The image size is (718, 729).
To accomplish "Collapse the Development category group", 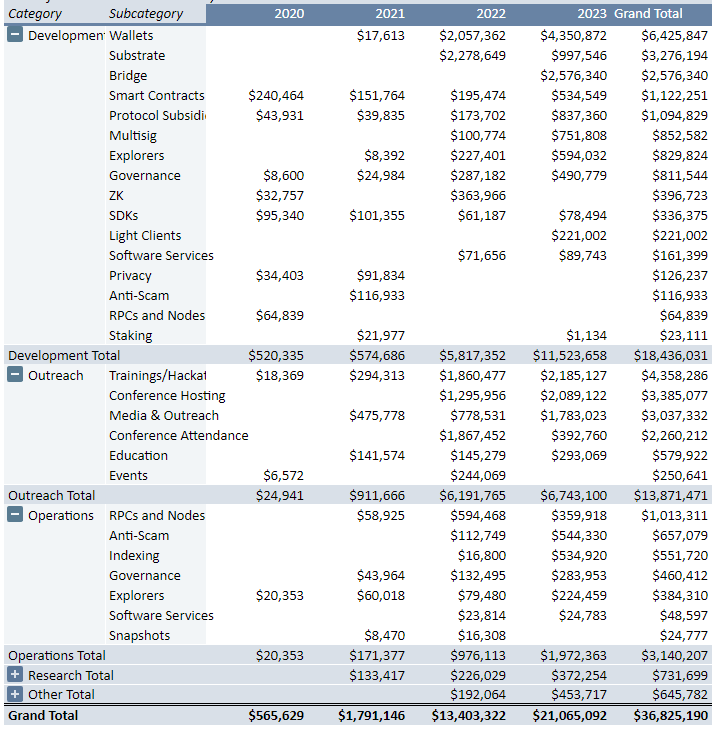I will click(15, 35).
